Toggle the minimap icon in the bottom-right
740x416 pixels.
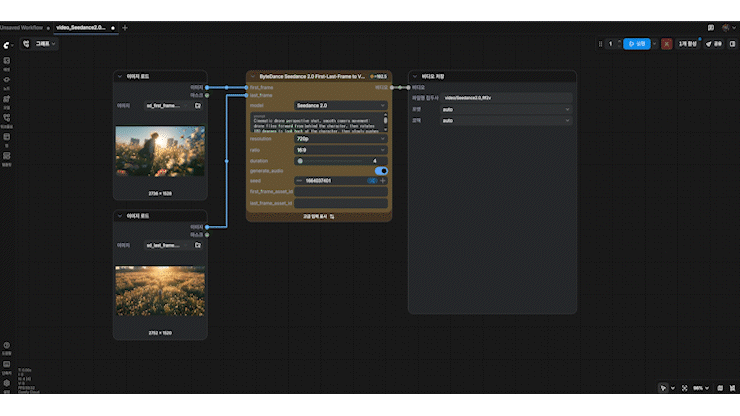(720, 388)
